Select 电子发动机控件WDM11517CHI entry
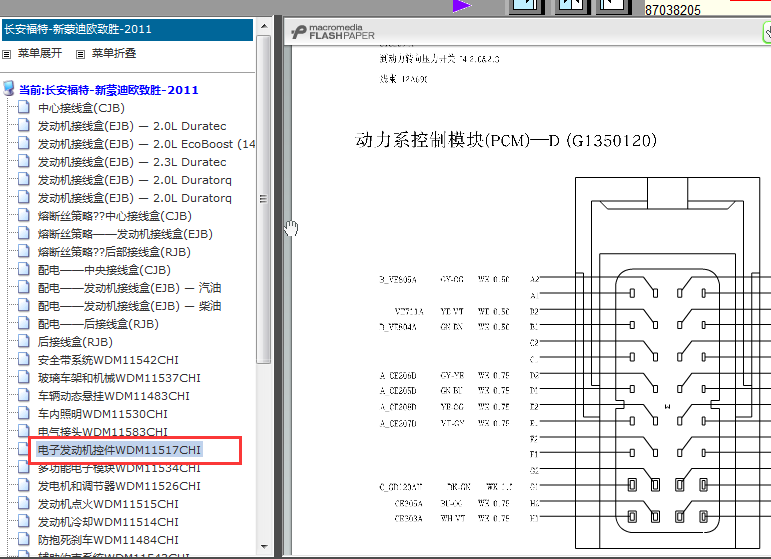The height and width of the screenshot is (559, 771). click(119, 450)
